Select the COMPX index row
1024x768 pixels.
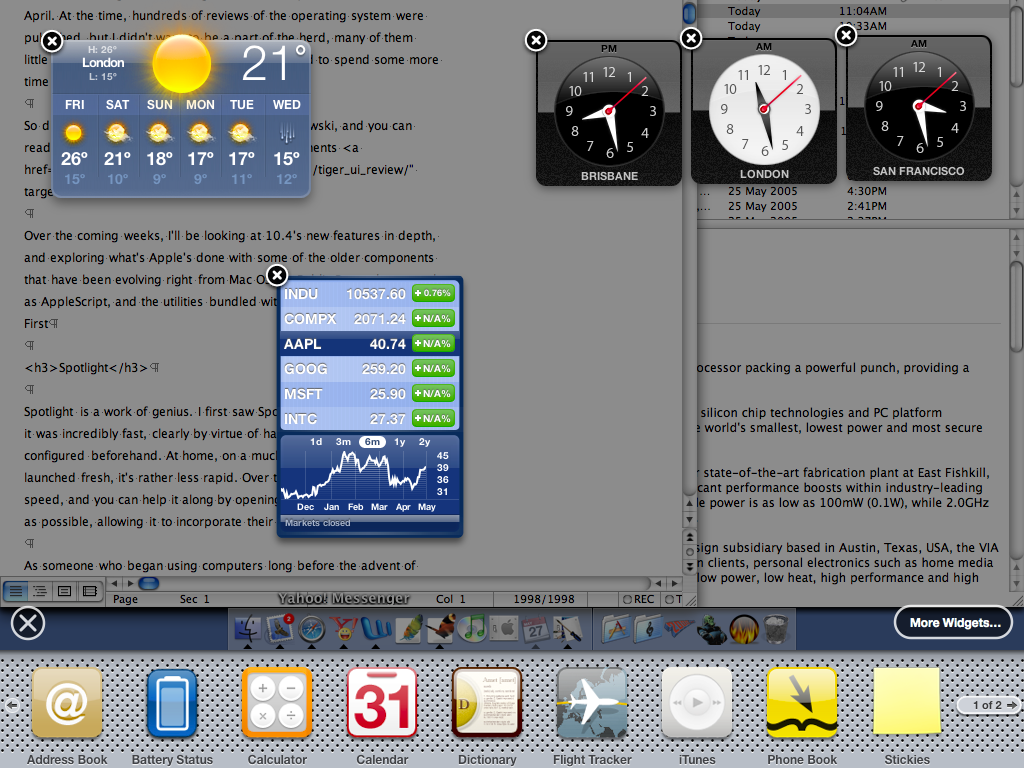click(x=370, y=319)
